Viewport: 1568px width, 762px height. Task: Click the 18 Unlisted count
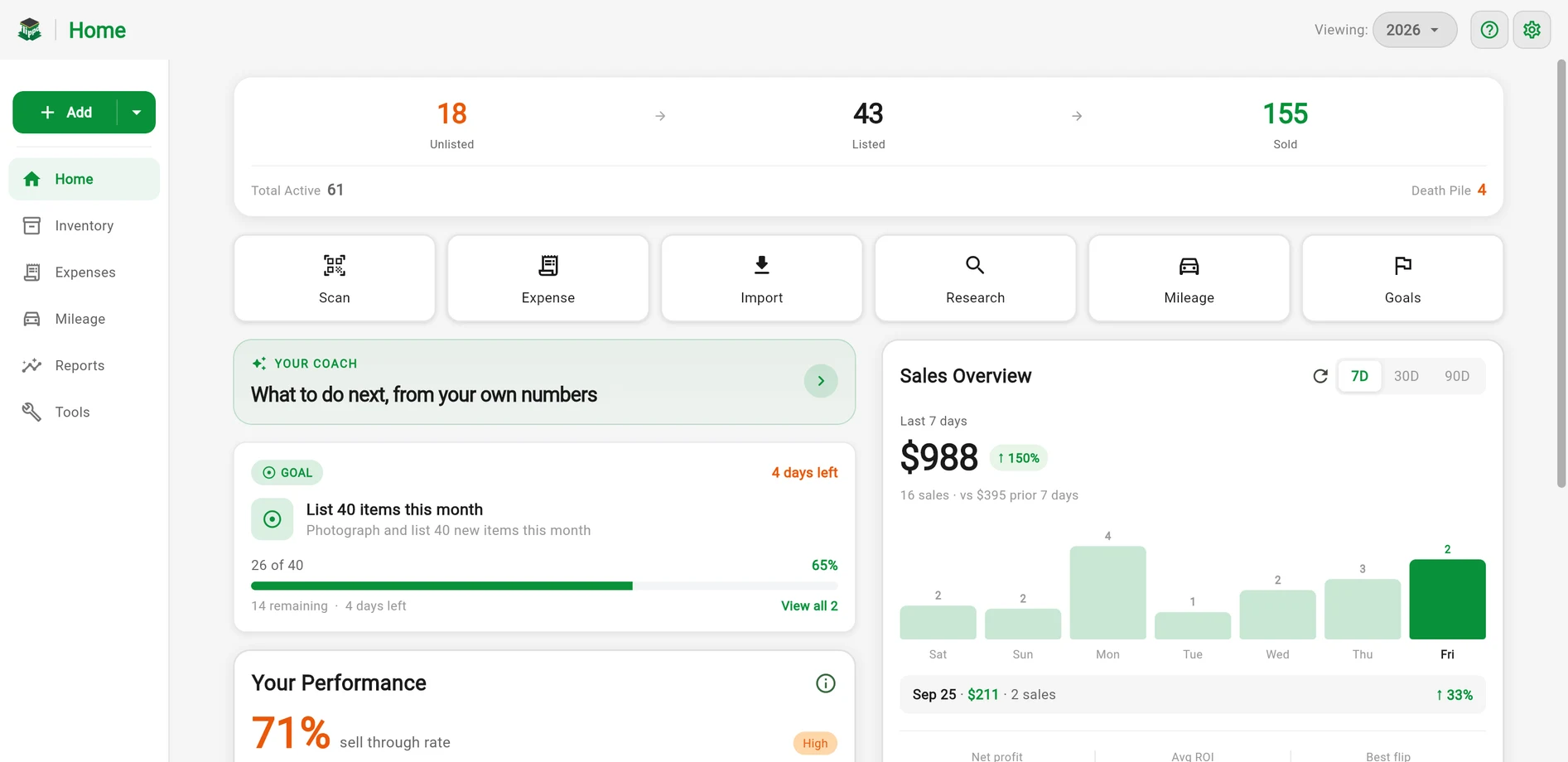click(452, 113)
